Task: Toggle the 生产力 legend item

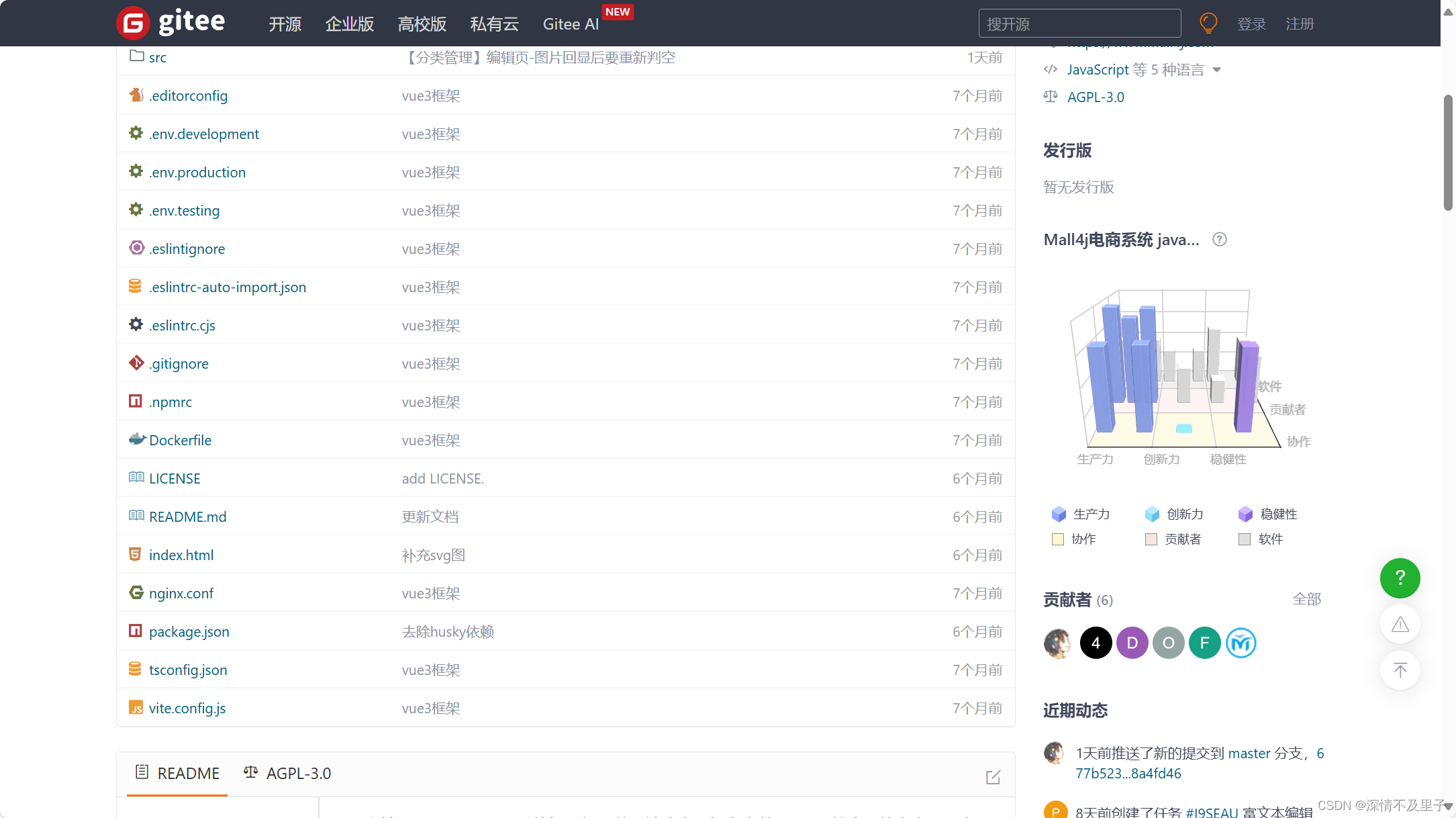Action: click(1081, 514)
